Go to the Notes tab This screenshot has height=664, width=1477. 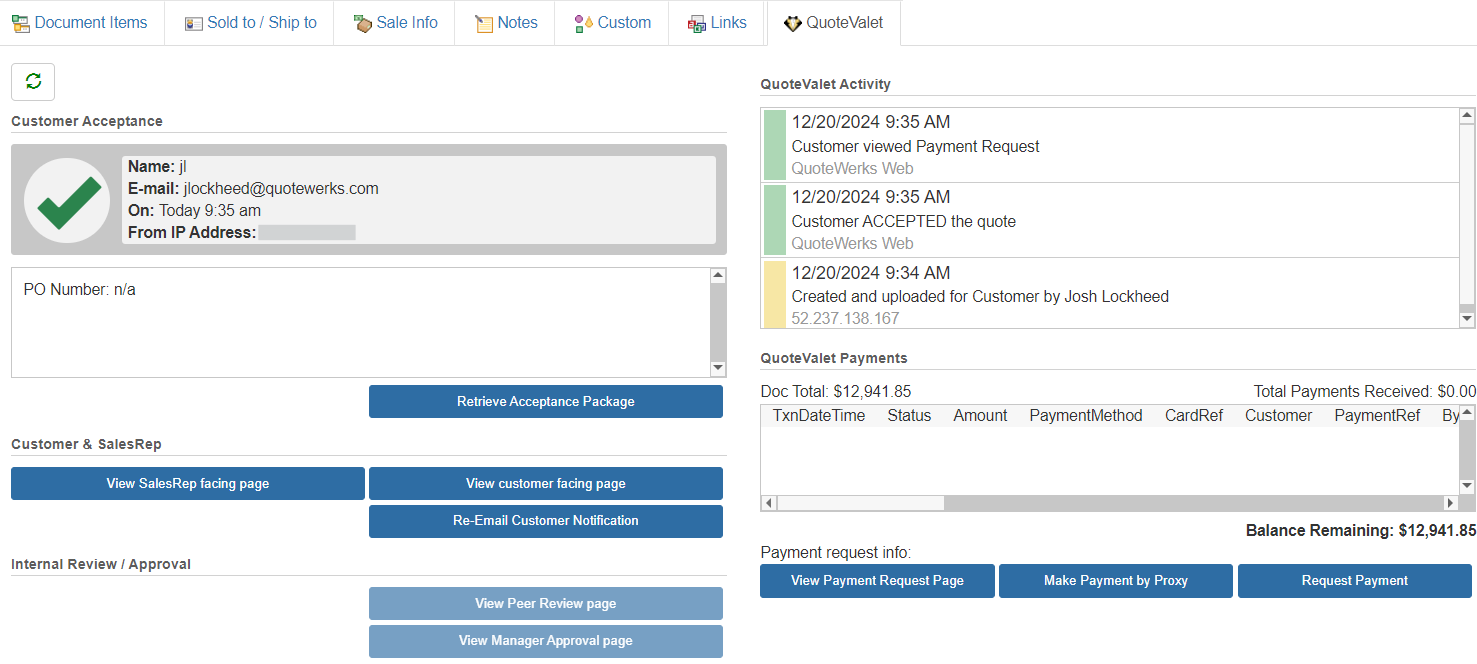506,23
